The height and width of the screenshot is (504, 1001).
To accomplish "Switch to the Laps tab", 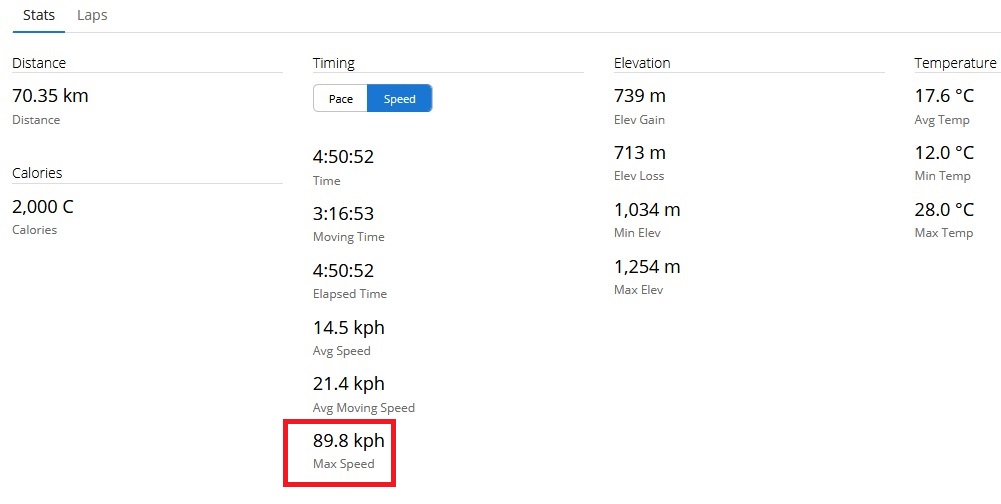I will coord(92,15).
